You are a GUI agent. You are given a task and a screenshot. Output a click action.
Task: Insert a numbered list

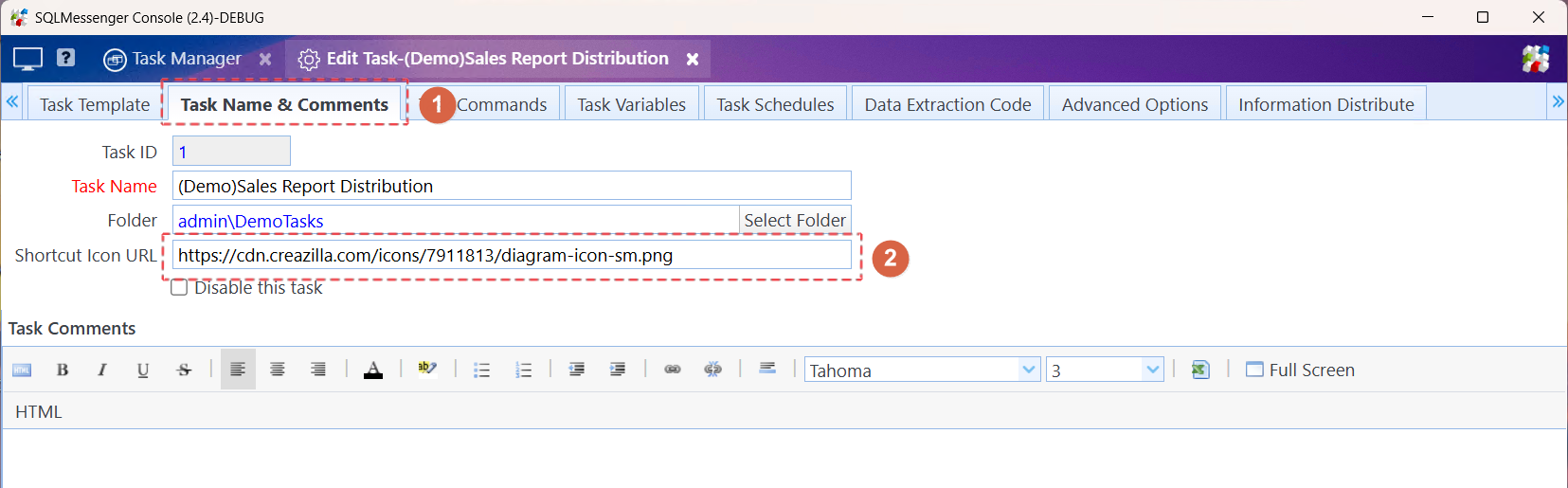pos(523,370)
